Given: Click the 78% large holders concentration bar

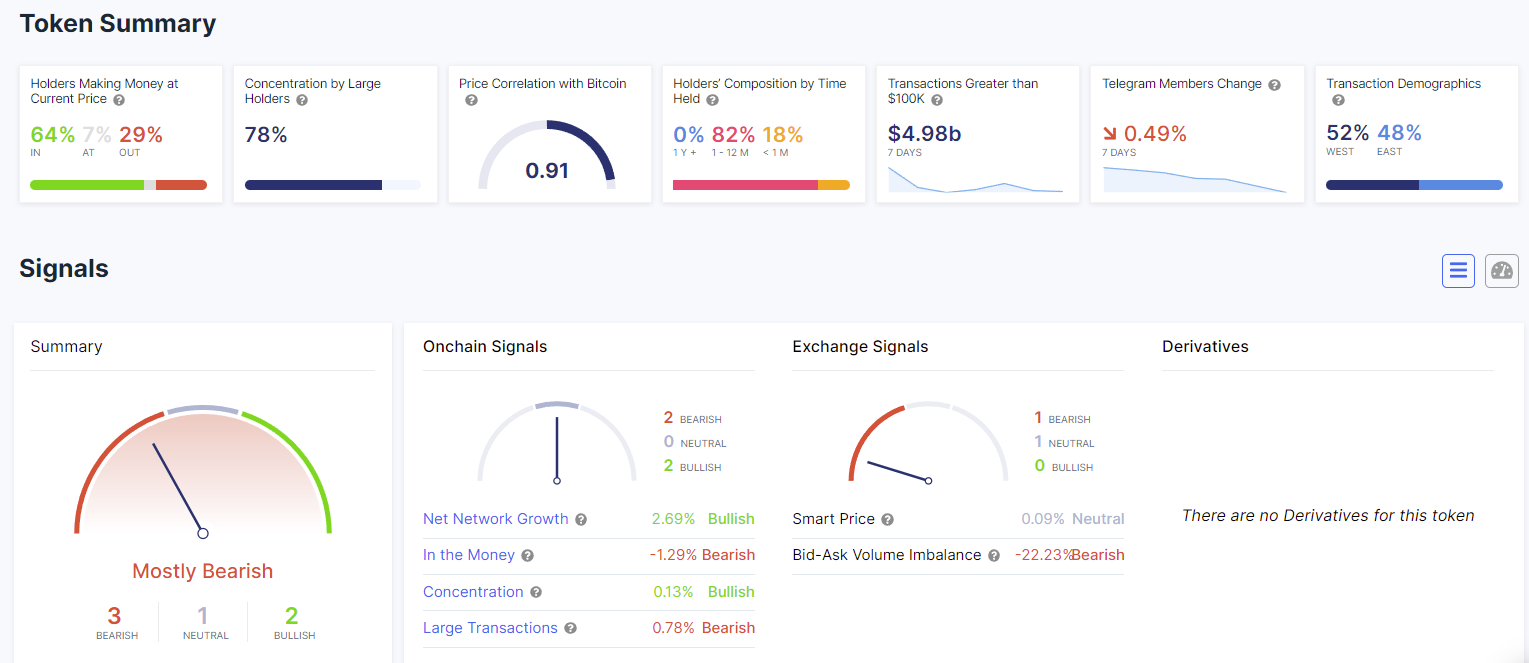Looking at the screenshot, I should pos(333,185).
